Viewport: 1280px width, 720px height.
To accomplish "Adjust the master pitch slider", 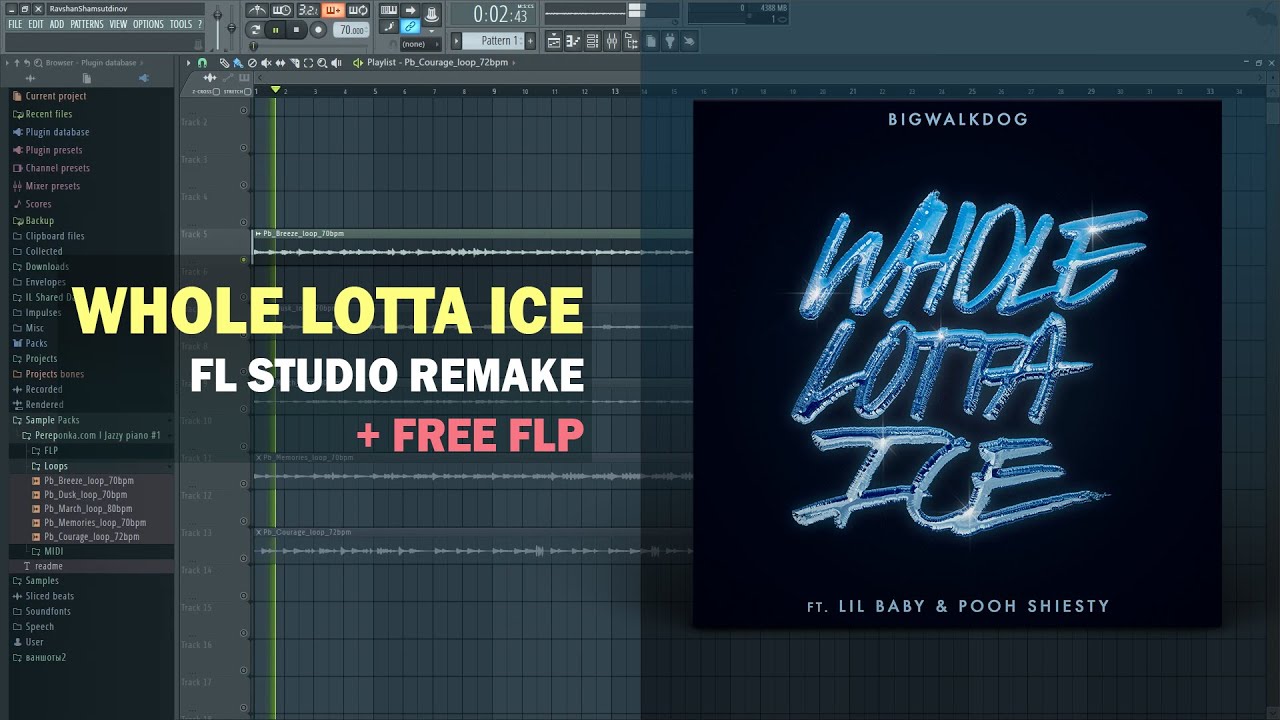I will pos(232,25).
